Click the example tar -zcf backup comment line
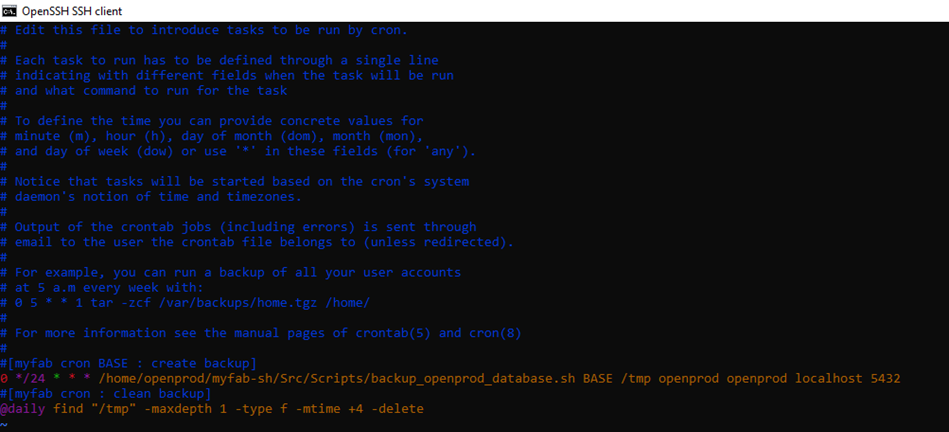 point(185,303)
